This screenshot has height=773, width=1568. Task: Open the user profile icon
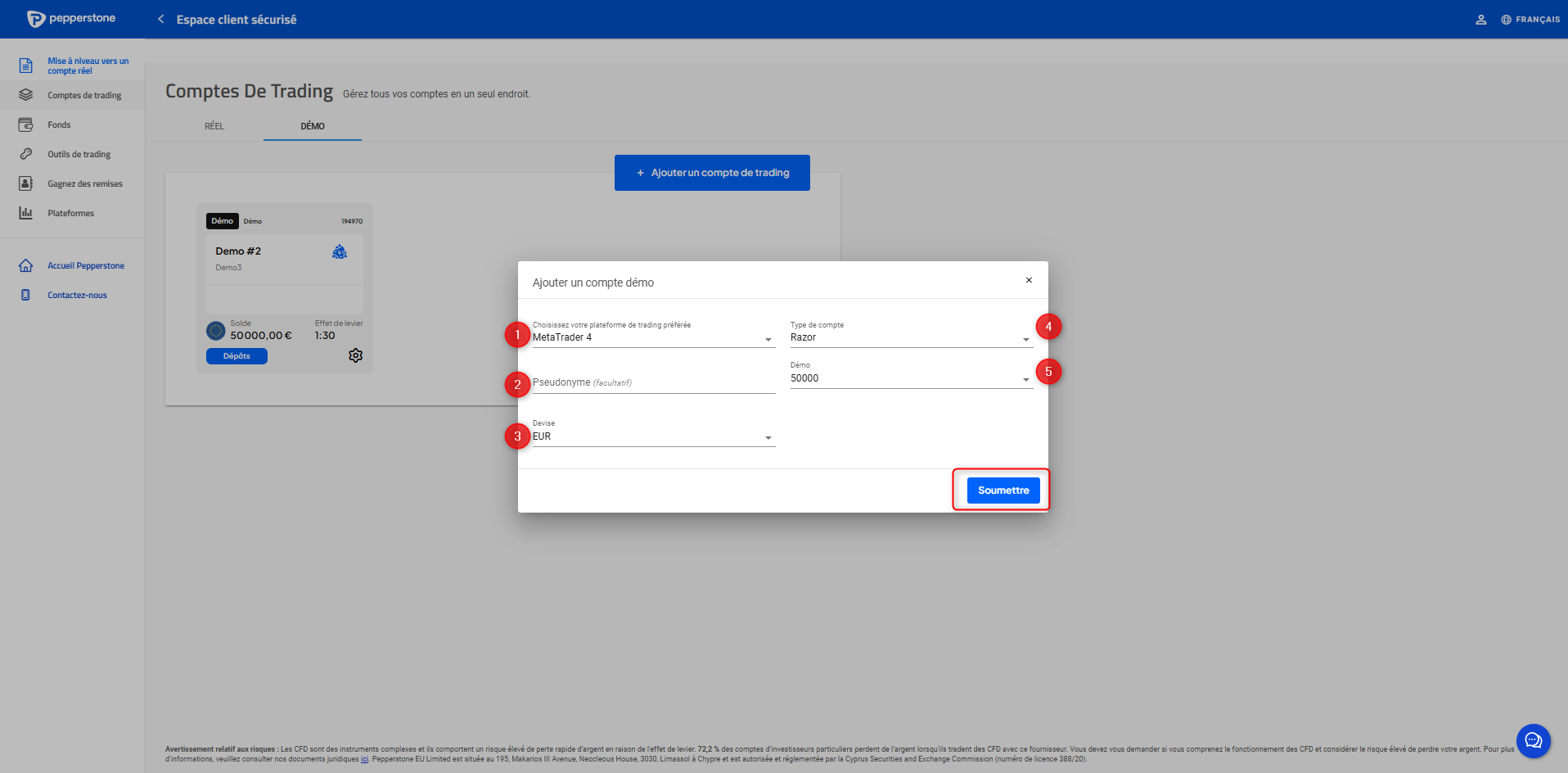pos(1480,20)
